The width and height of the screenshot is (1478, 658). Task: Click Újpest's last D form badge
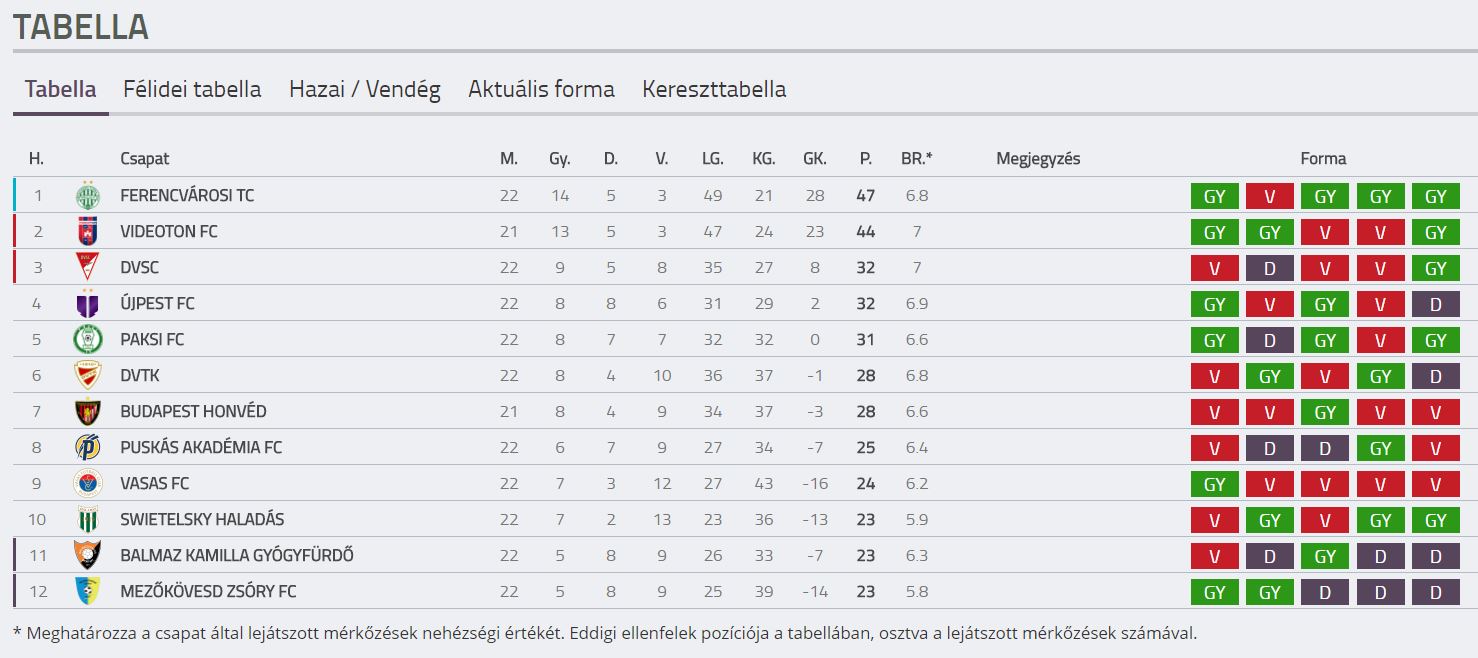pos(1436,304)
